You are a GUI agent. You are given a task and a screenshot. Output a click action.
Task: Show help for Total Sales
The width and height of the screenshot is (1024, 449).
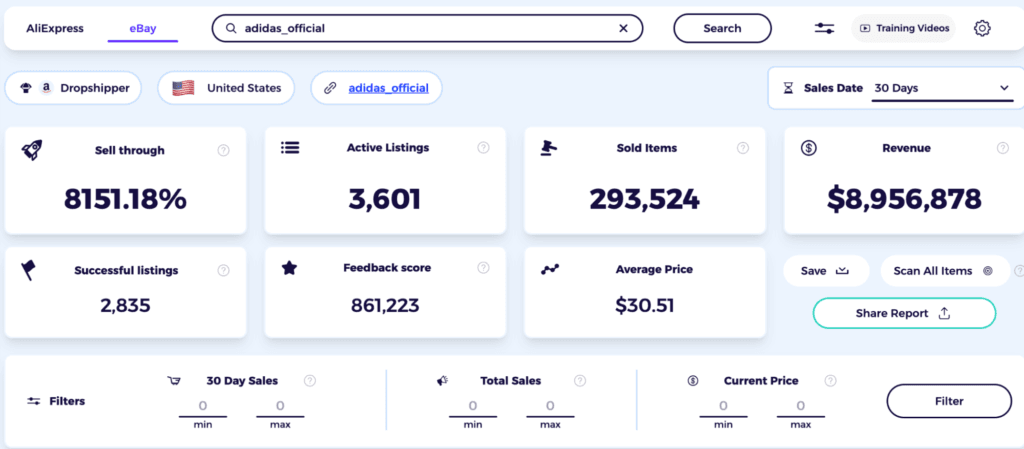(580, 380)
